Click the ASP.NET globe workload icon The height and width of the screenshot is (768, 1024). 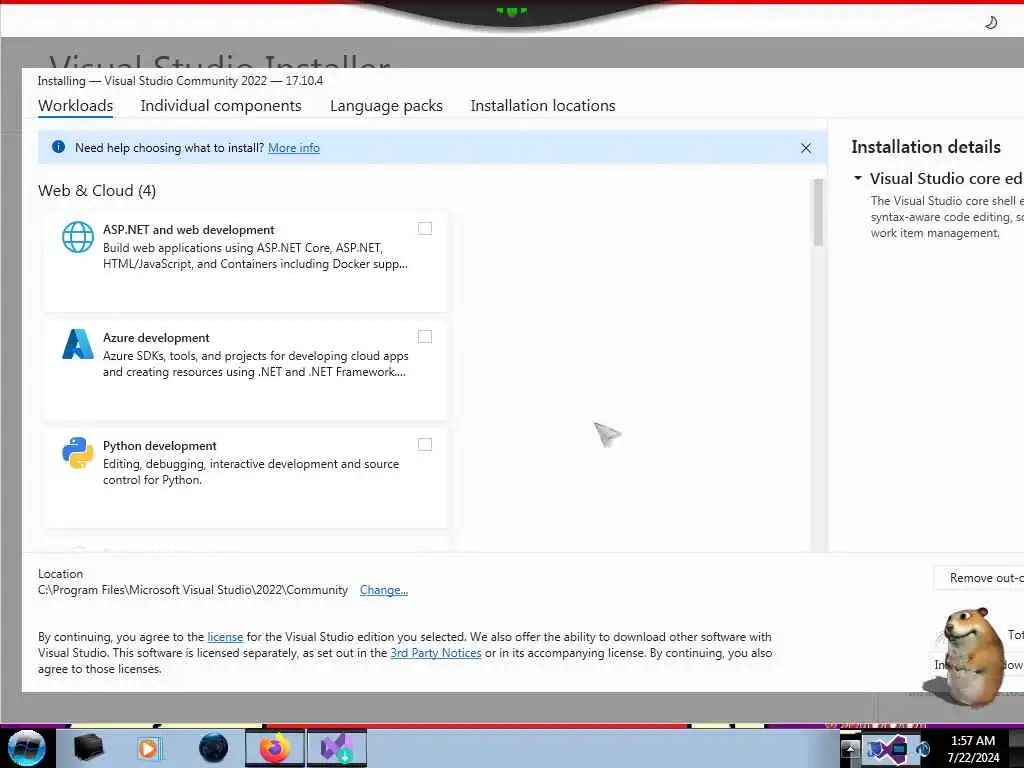tap(78, 236)
